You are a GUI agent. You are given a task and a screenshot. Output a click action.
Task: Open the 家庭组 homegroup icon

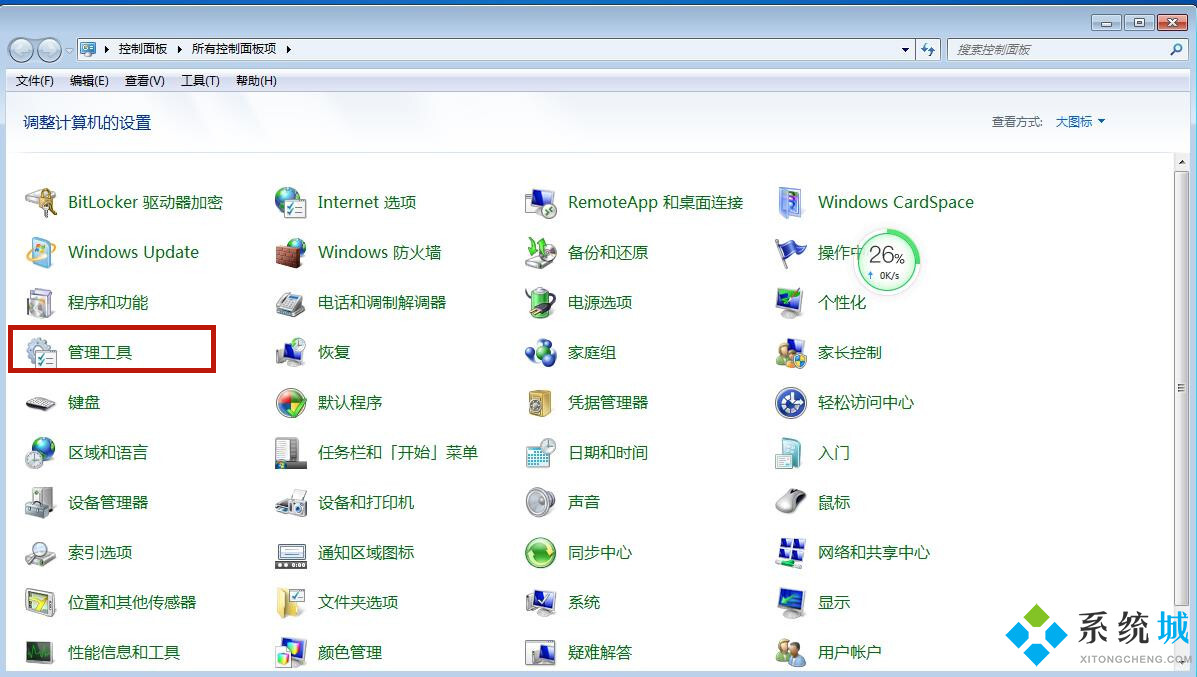(x=540, y=353)
